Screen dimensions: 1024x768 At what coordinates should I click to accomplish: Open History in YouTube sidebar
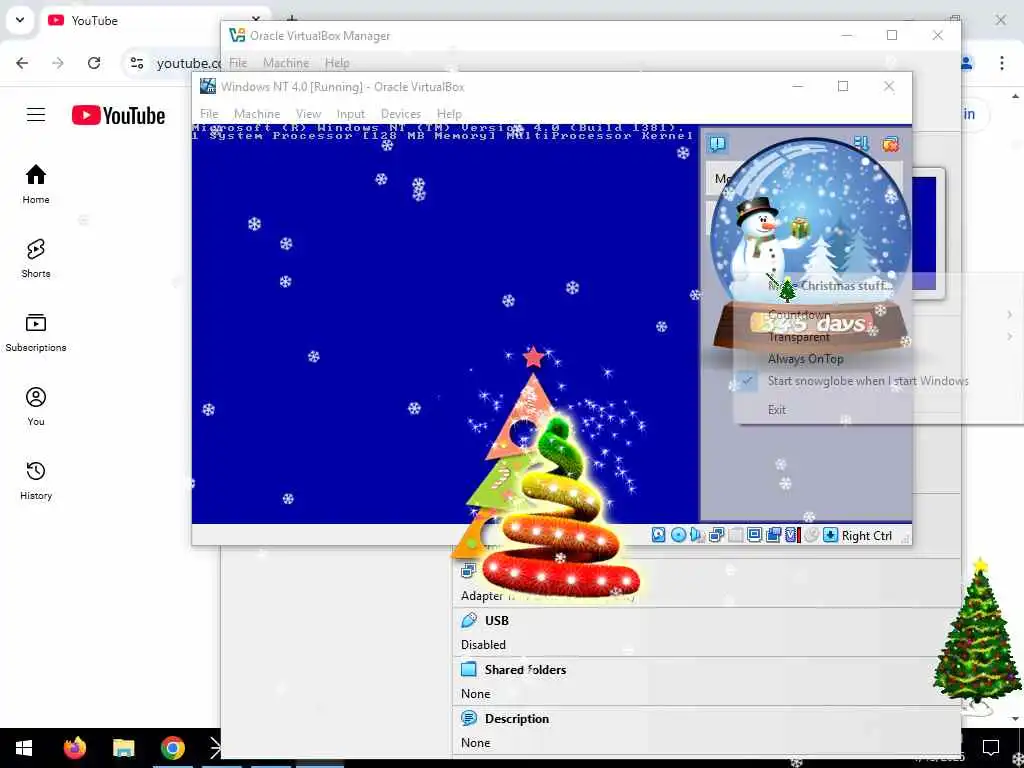point(36,480)
